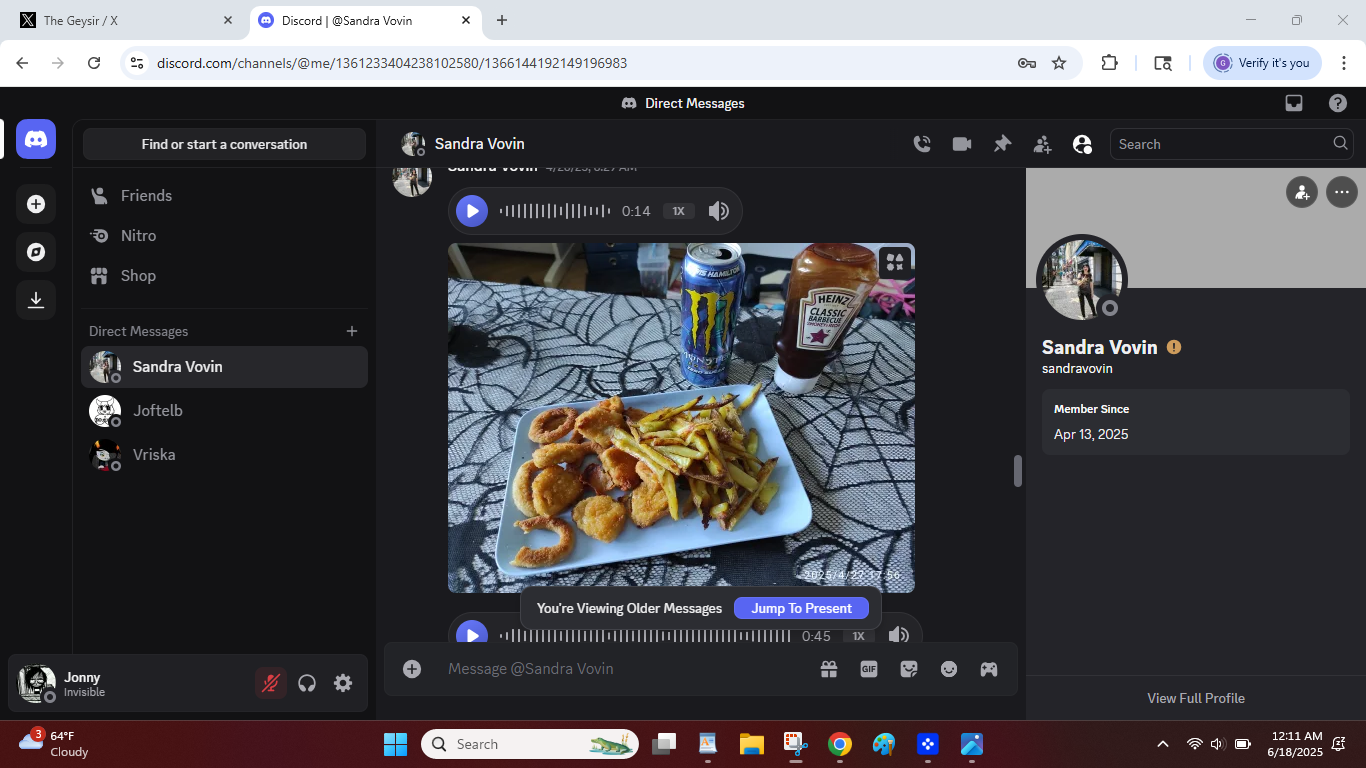Viewport: 1366px width, 768px height.
Task: Open attachment upload plus button
Action: click(x=412, y=669)
